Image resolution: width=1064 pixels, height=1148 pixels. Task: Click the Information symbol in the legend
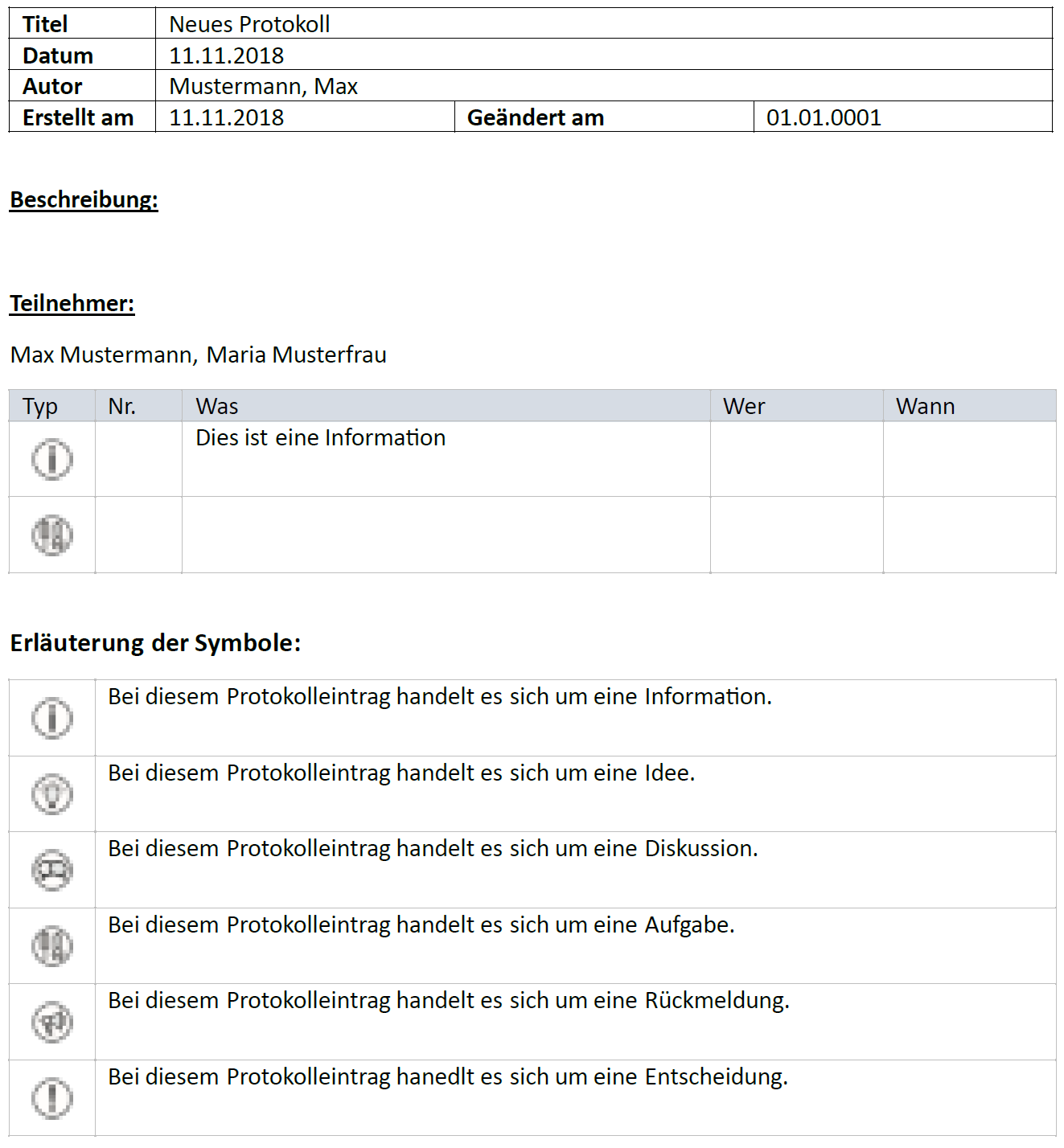[52, 717]
